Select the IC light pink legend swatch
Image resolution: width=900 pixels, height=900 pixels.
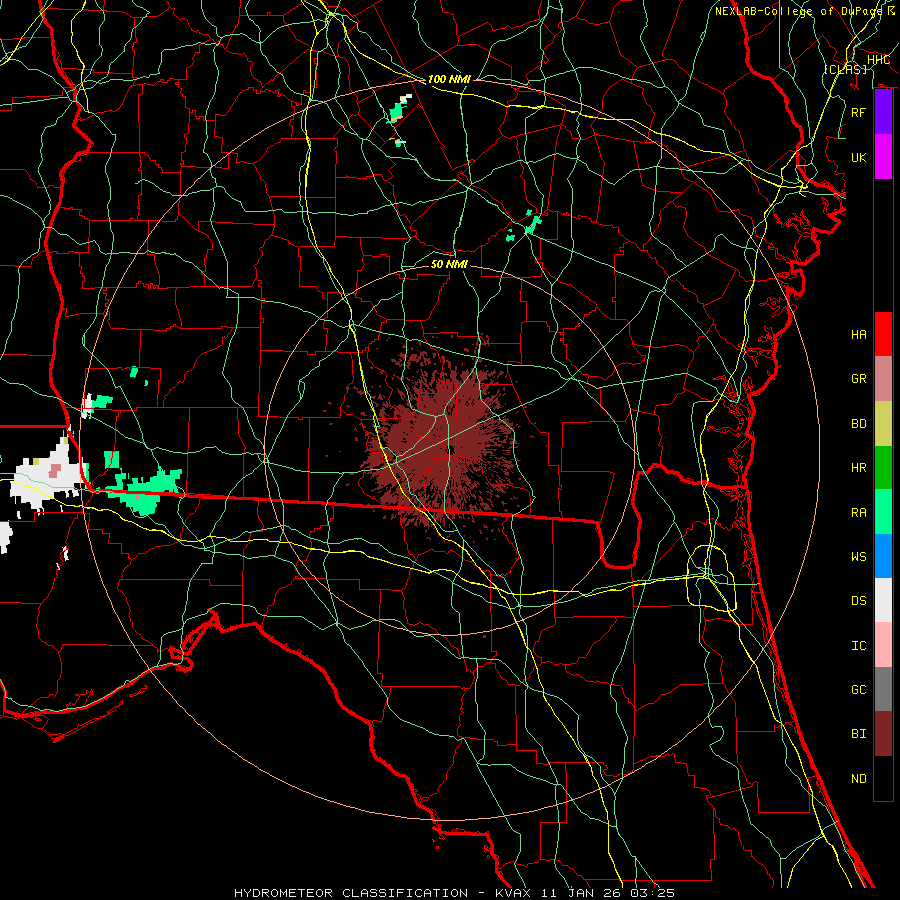tap(883, 645)
